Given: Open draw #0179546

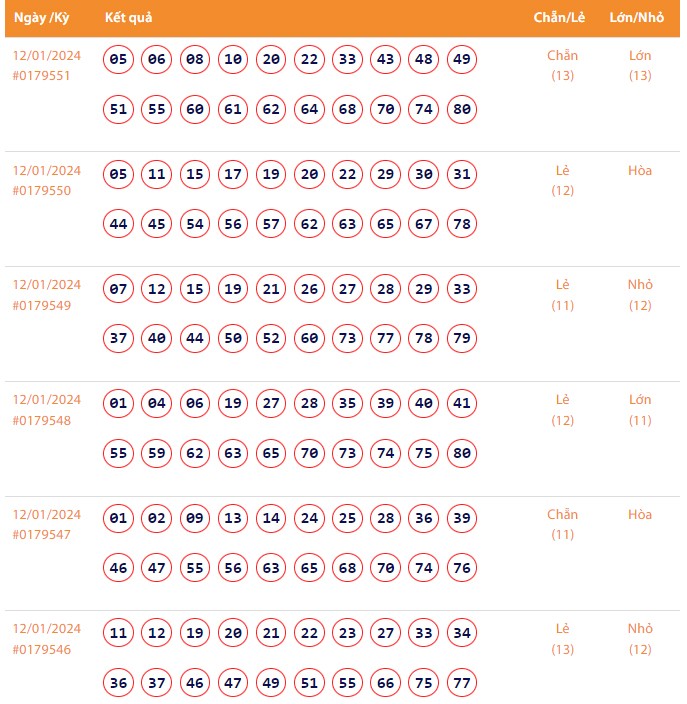Looking at the screenshot, I should tap(42, 650).
